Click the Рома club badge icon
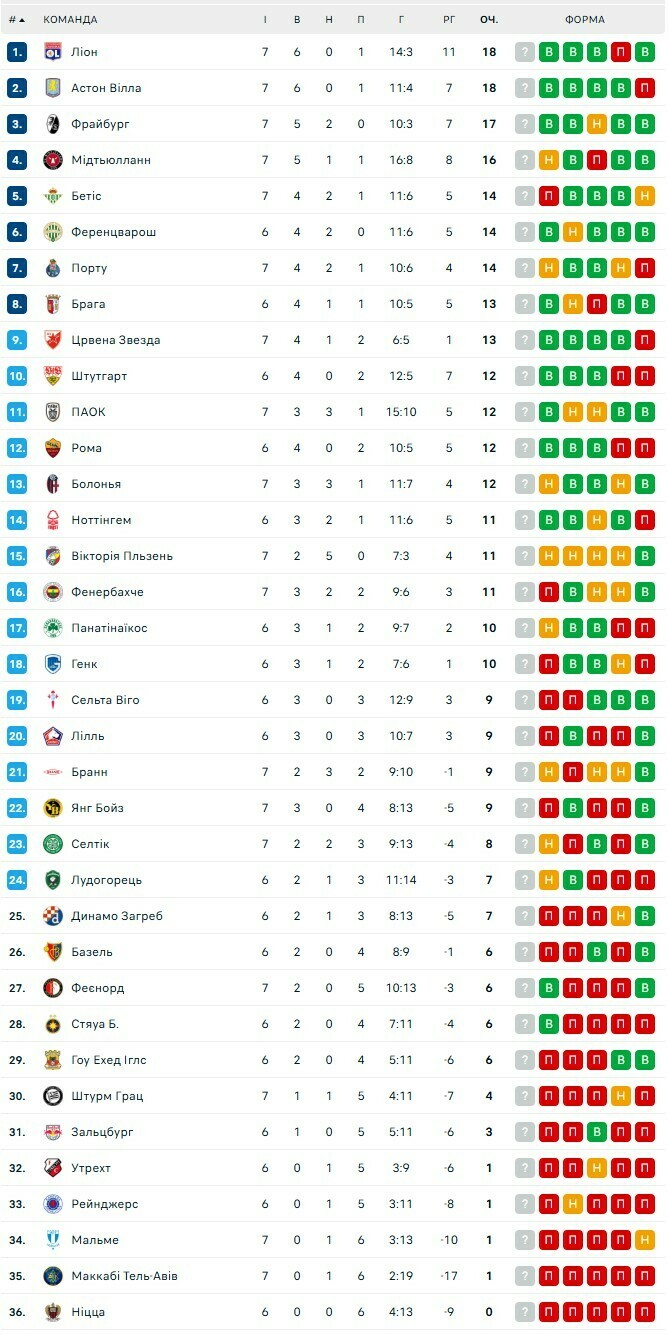This screenshot has height=1335, width=668. [53, 448]
